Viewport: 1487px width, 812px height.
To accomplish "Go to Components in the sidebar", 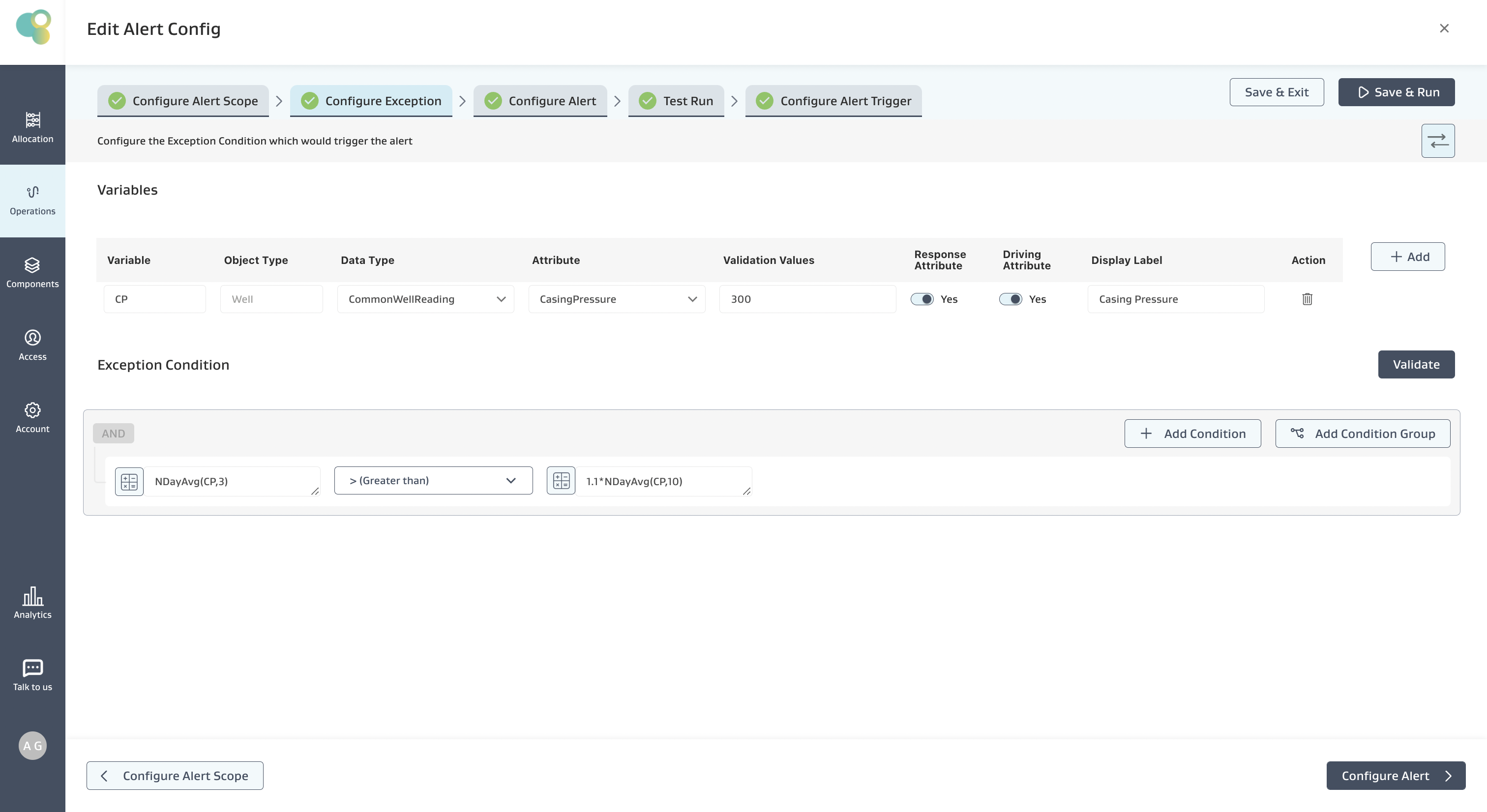I will pyautogui.click(x=32, y=272).
